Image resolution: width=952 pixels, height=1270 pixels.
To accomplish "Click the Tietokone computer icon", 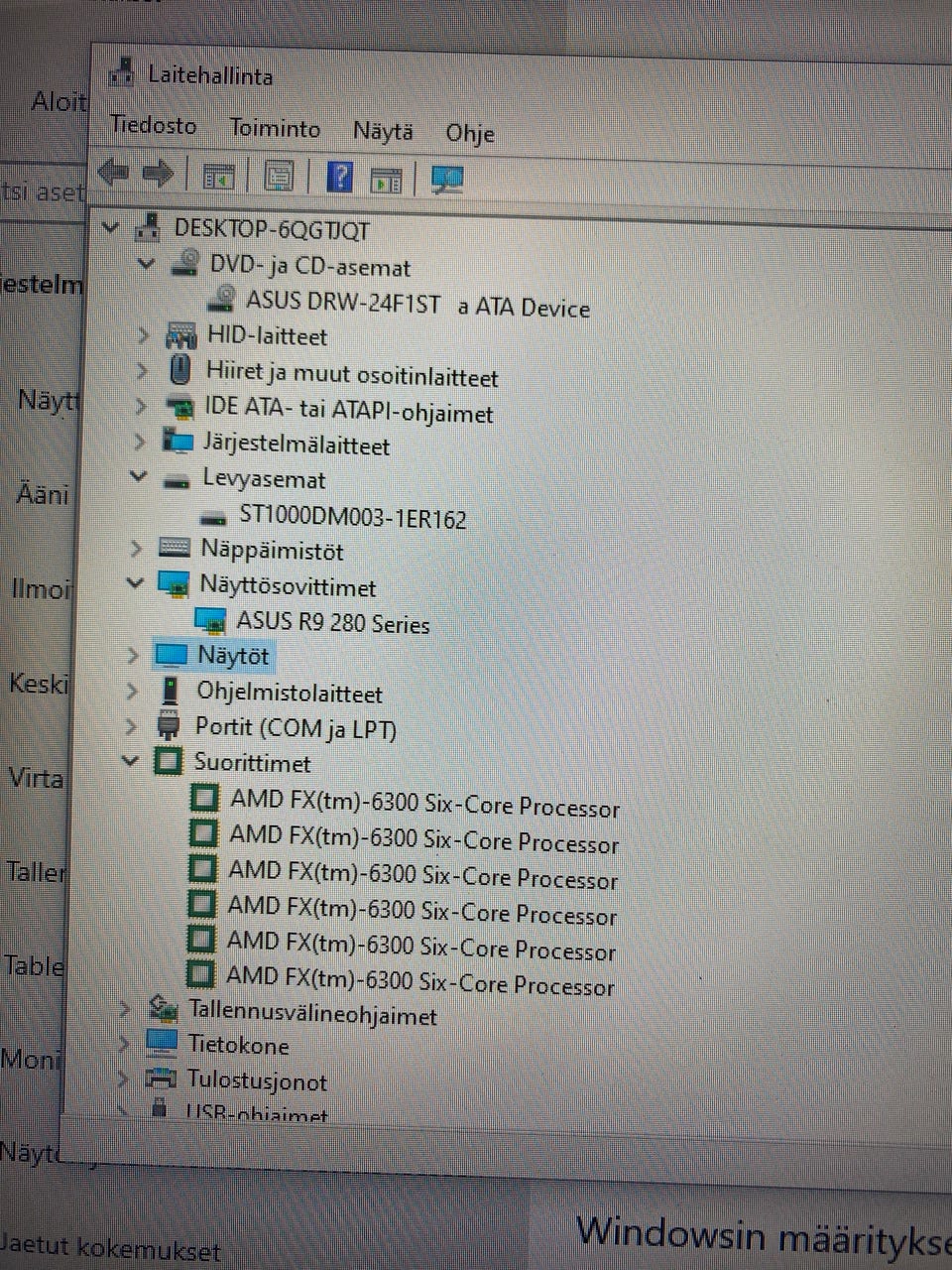I will tap(162, 1043).
